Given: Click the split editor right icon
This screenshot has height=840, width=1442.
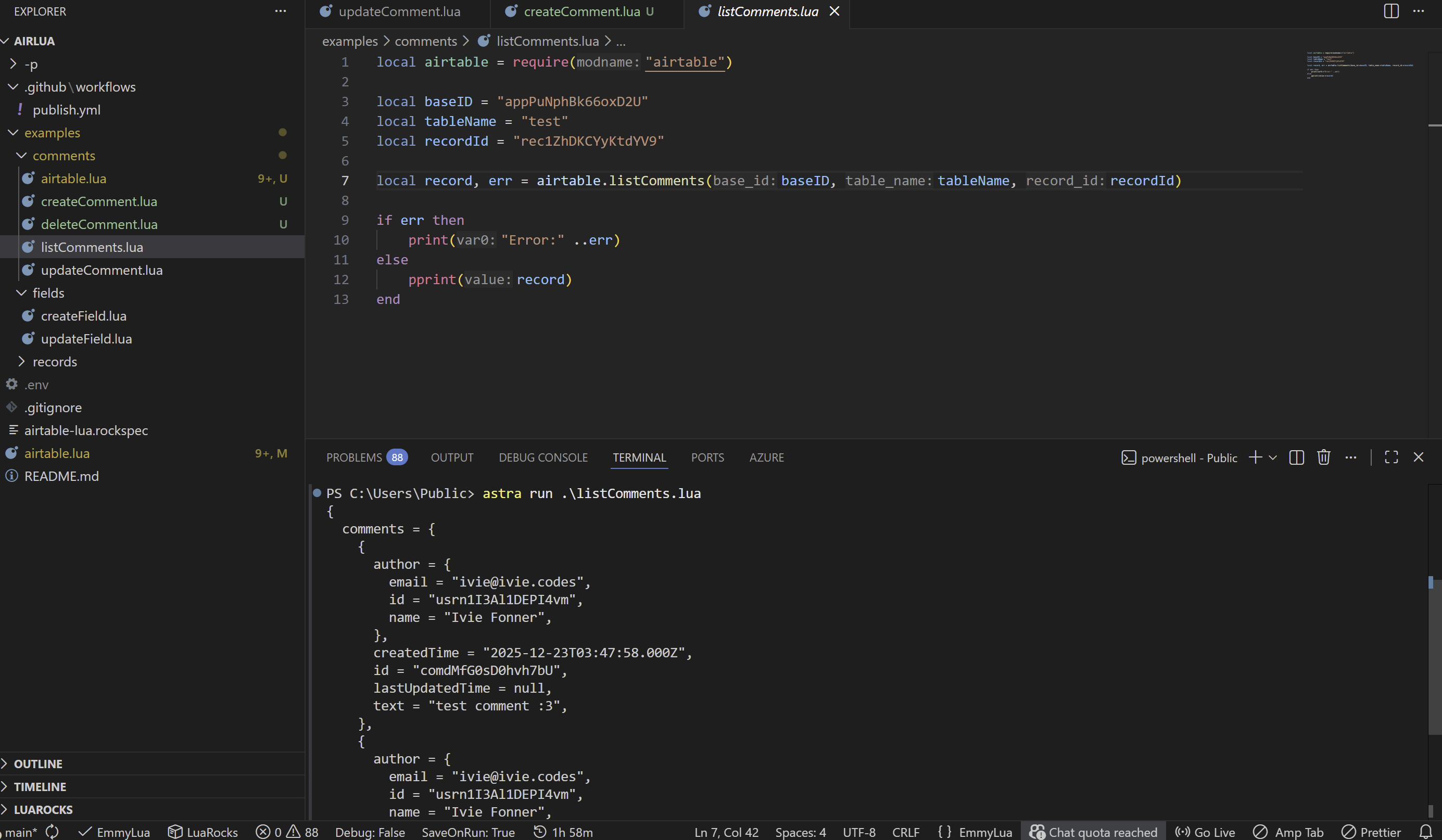Looking at the screenshot, I should coord(1391,11).
